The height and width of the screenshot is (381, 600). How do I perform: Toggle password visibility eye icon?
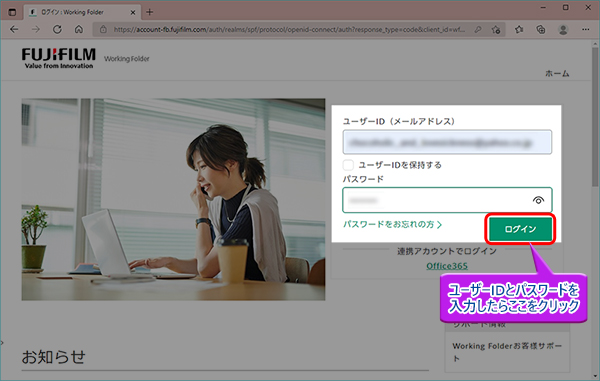click(538, 200)
